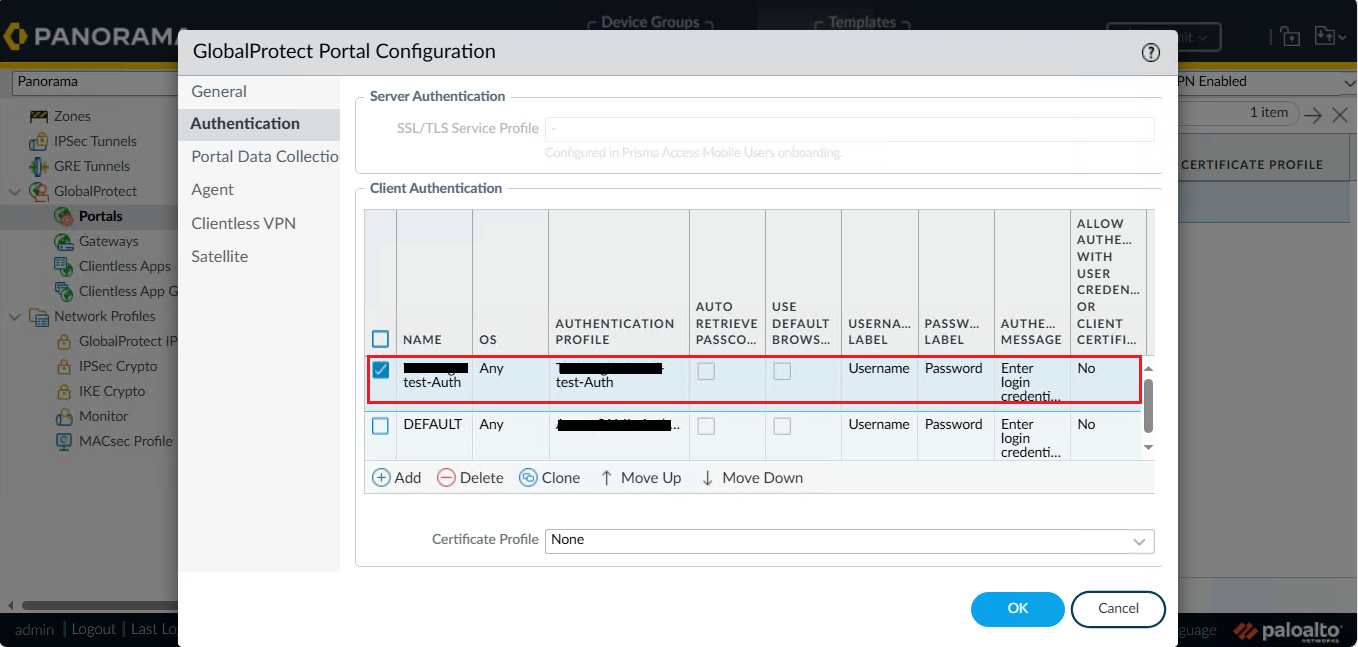Screen dimensions: 1358x647
Task: Click the OK button
Action: pyautogui.click(x=1017, y=608)
